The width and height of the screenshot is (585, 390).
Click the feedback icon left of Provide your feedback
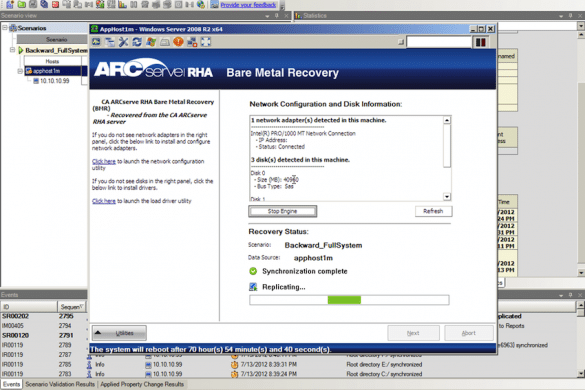pos(215,4)
